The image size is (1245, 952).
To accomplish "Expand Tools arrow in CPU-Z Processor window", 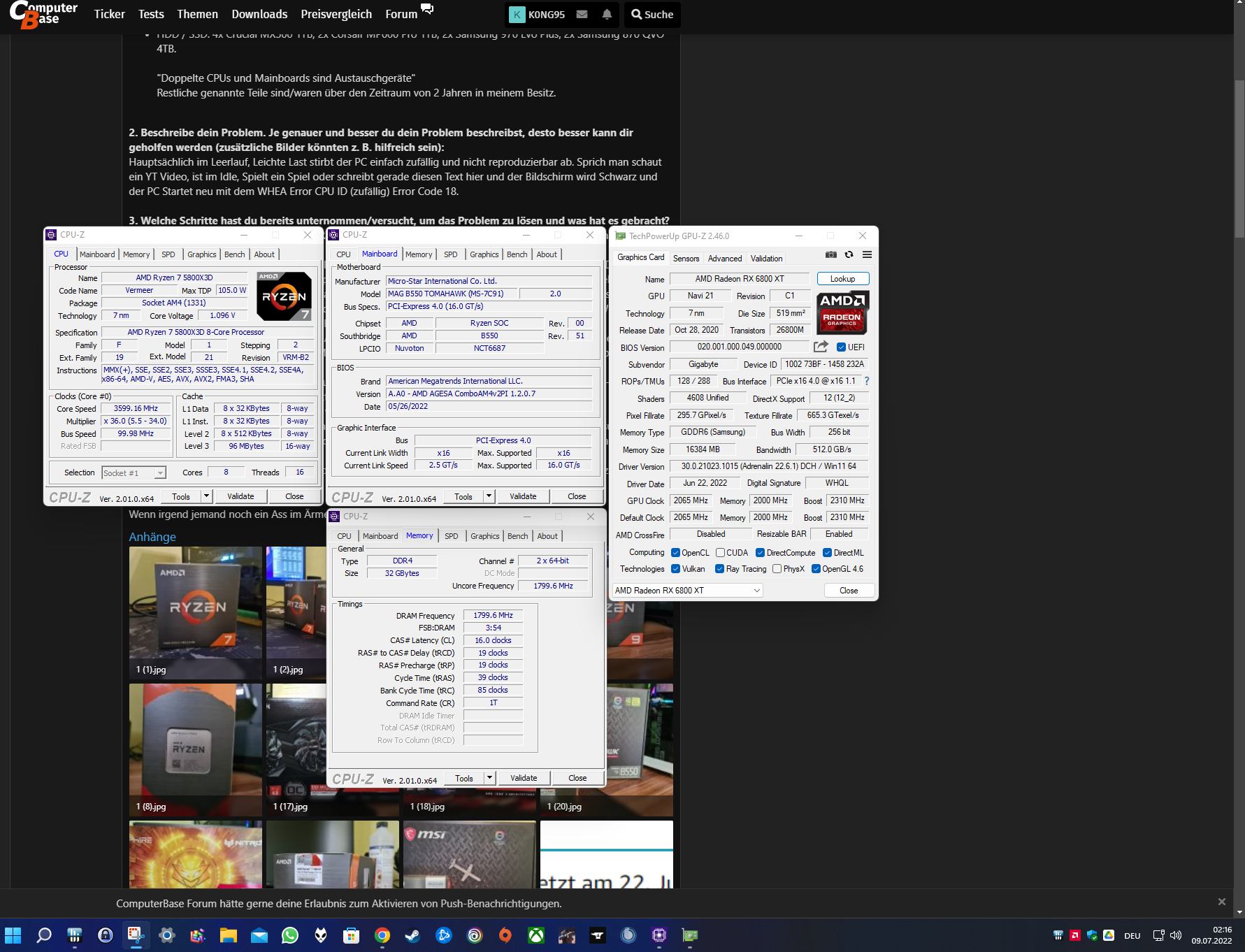I will (206, 496).
